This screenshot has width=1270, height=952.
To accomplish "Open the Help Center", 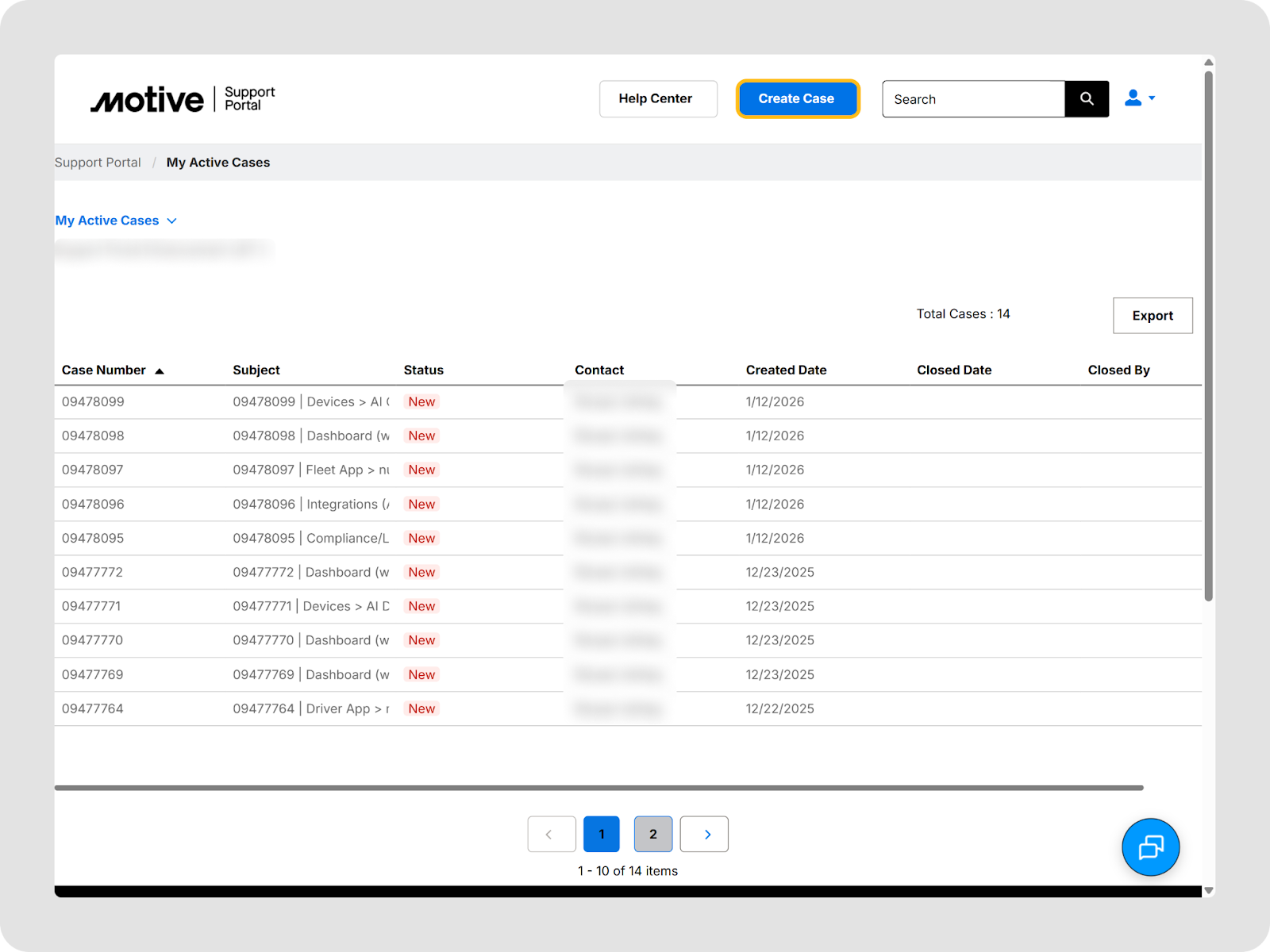I will 657,99.
